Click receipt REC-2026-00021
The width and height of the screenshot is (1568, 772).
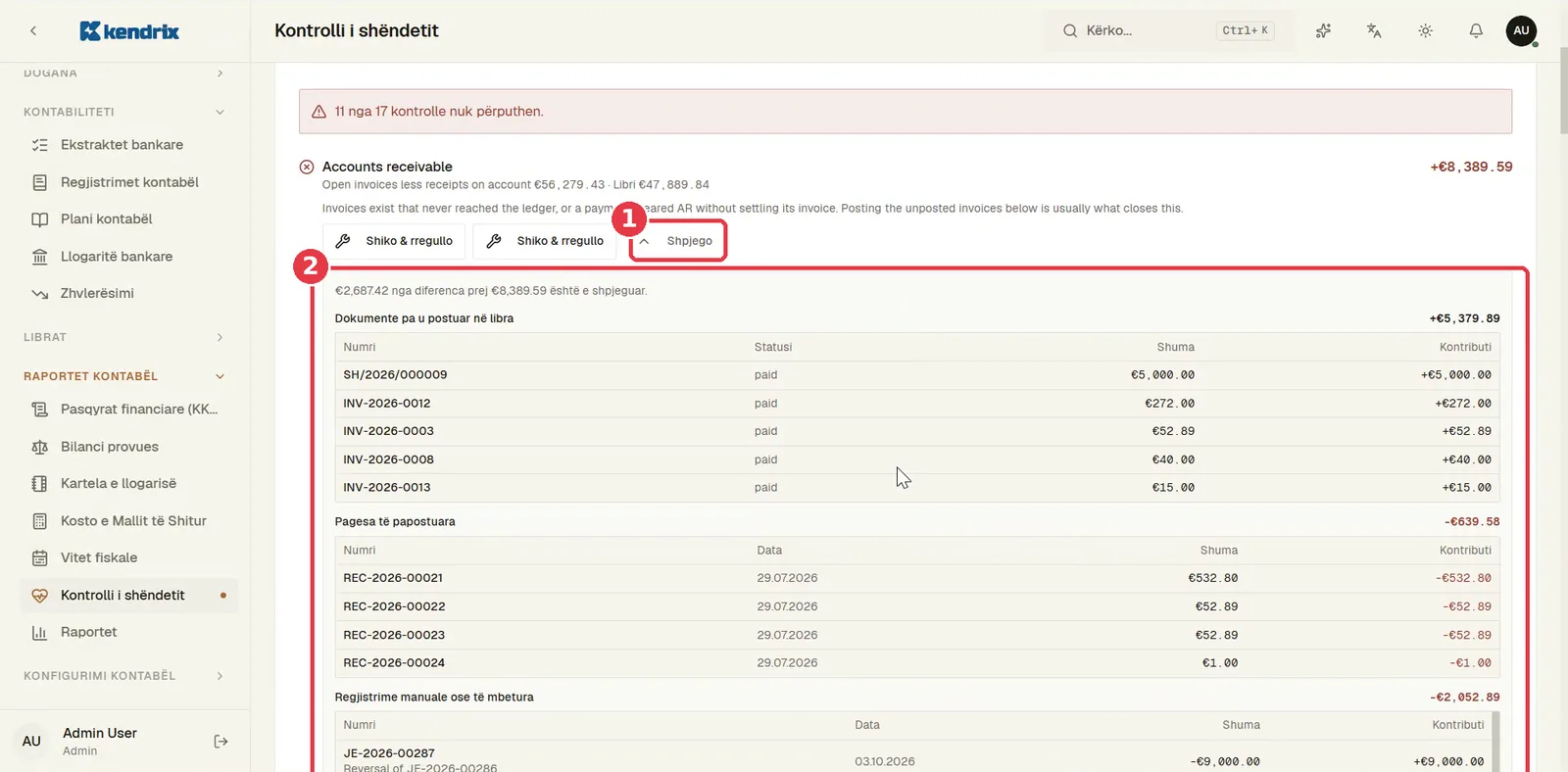pos(393,578)
